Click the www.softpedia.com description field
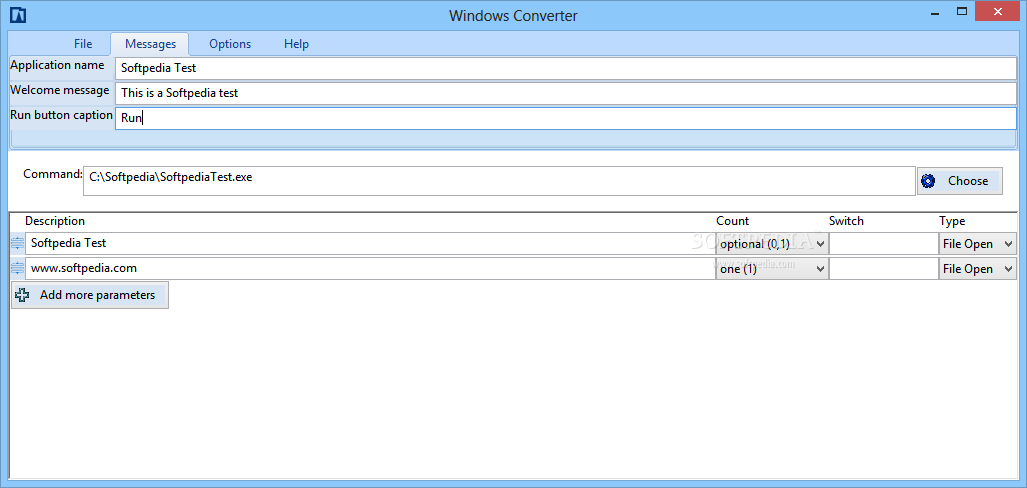Screen dimensions: 1027x488 [370, 269]
